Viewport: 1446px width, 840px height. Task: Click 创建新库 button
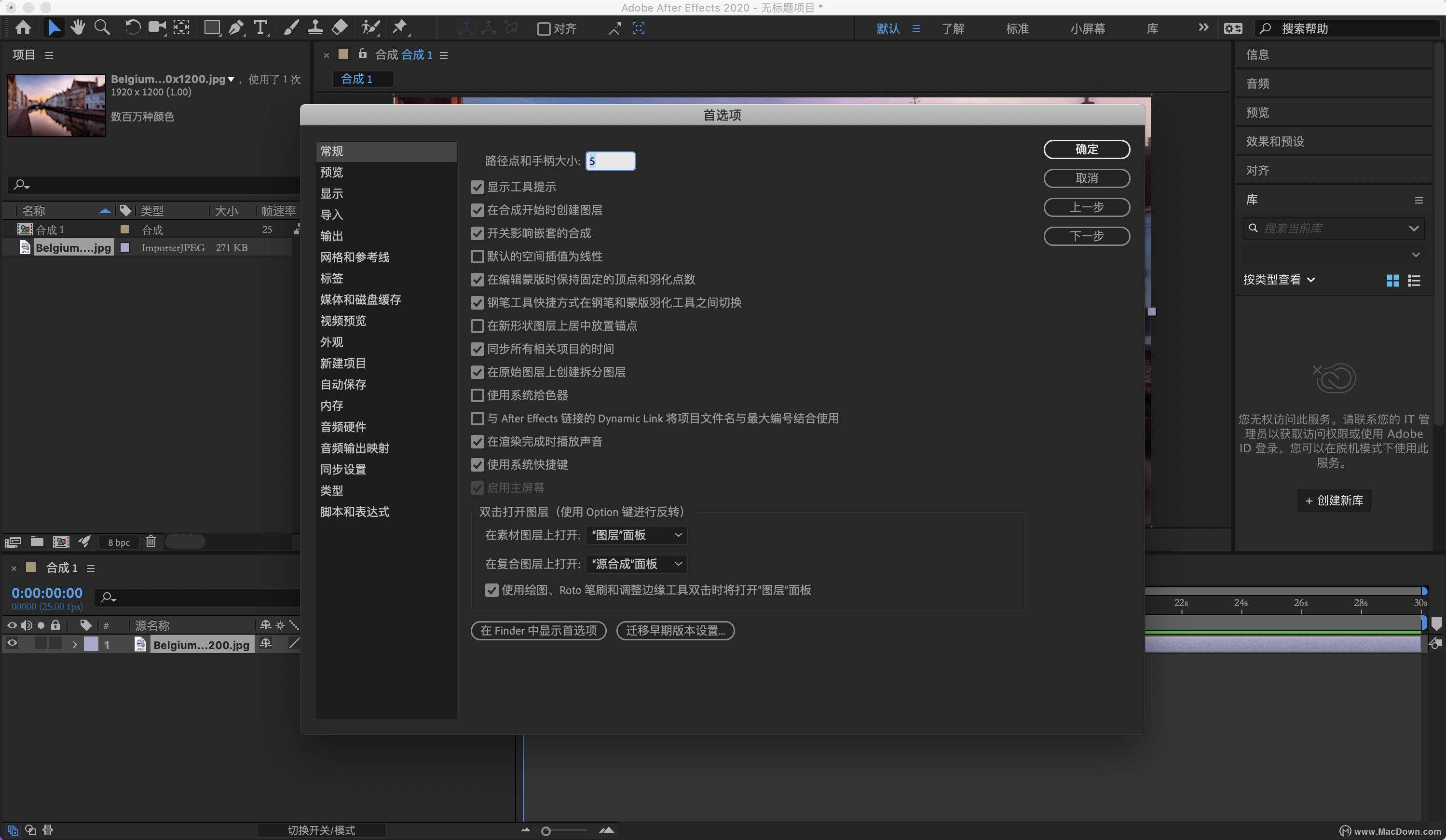[1334, 501]
